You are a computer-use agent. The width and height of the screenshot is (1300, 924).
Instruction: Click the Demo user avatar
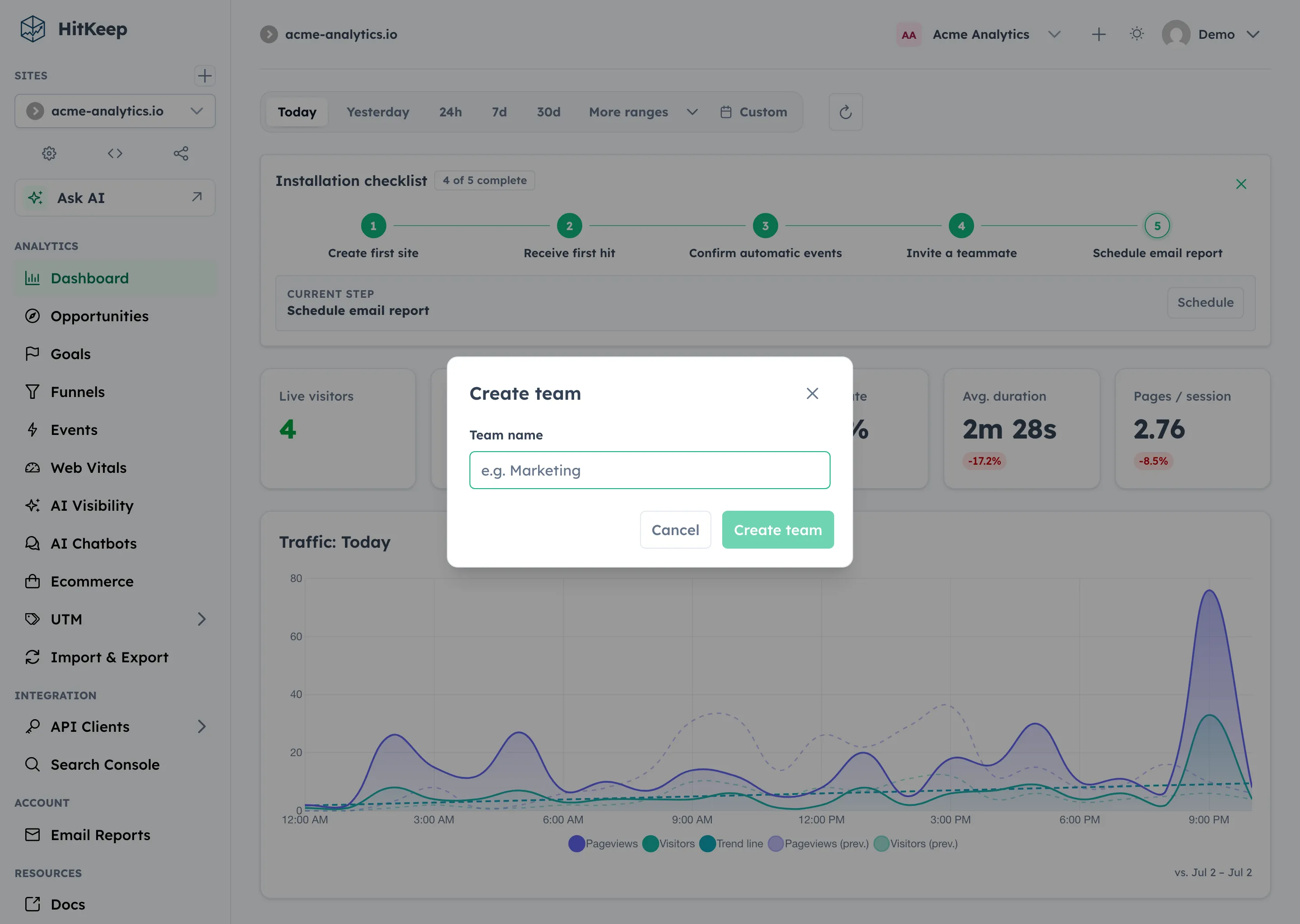(1176, 34)
